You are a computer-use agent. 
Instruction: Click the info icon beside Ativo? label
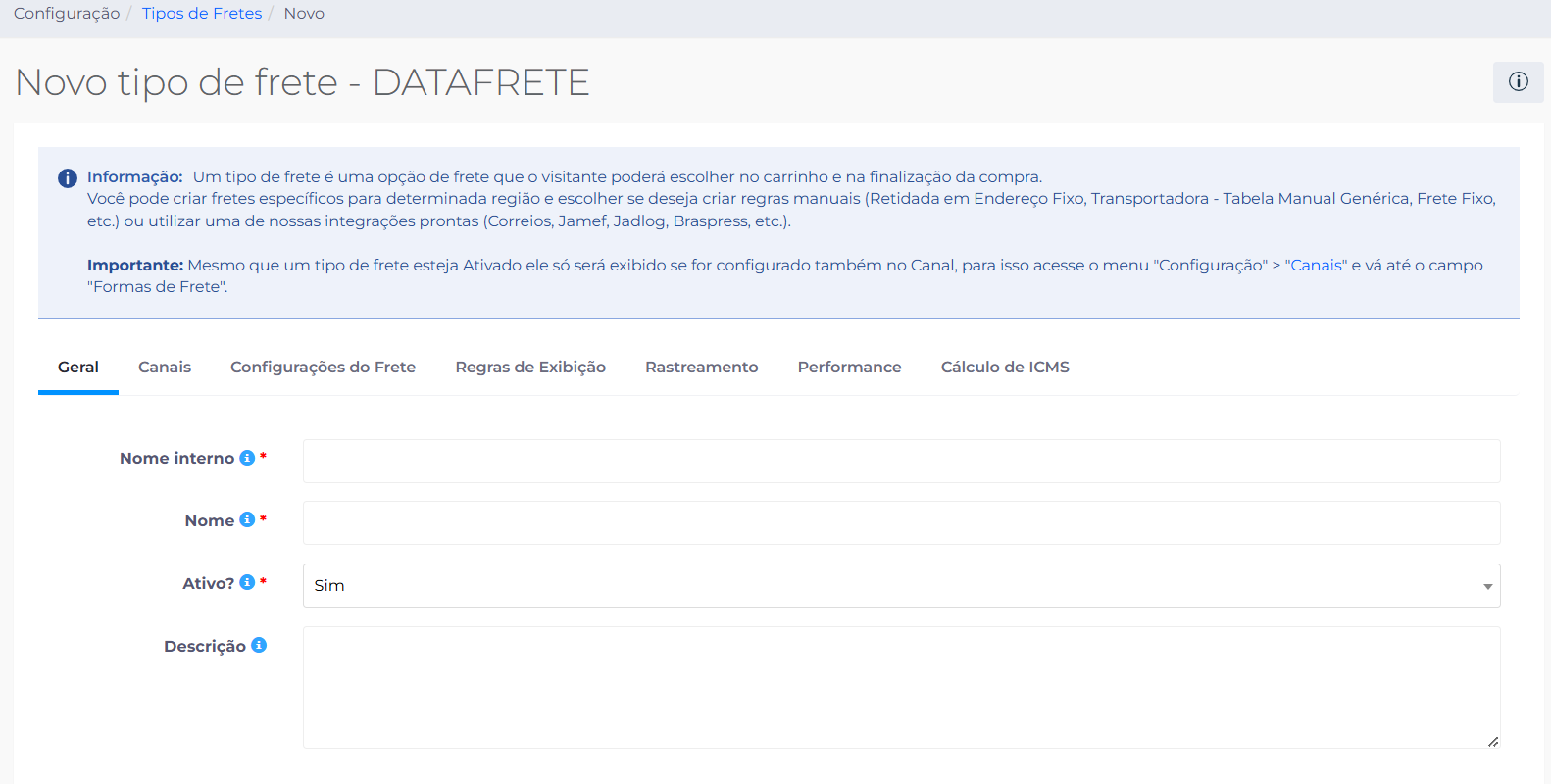click(x=247, y=582)
